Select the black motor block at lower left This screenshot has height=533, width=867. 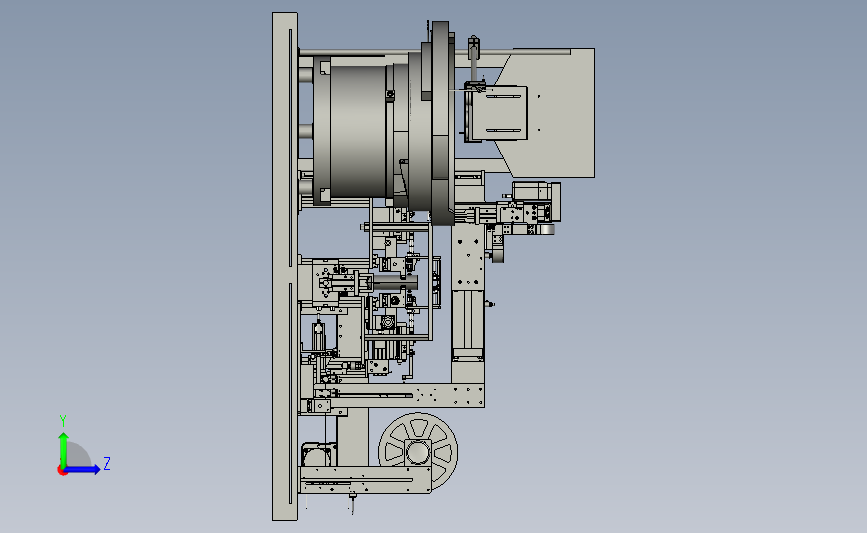[318, 454]
